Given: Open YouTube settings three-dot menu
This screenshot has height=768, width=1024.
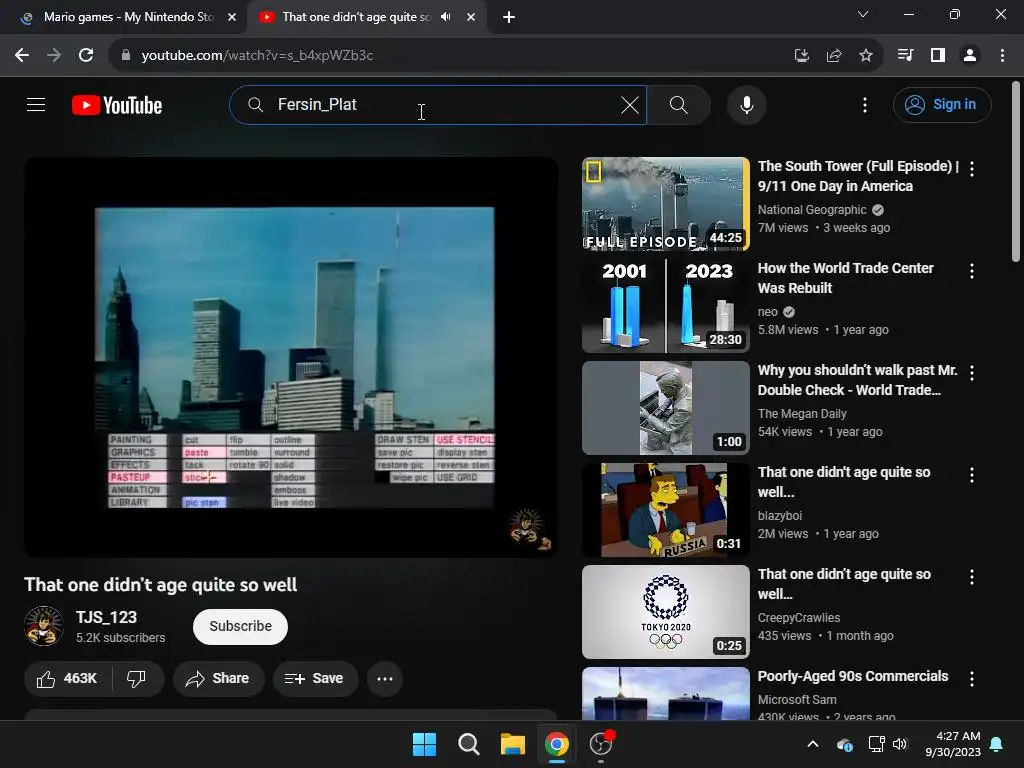Looking at the screenshot, I should (x=865, y=104).
